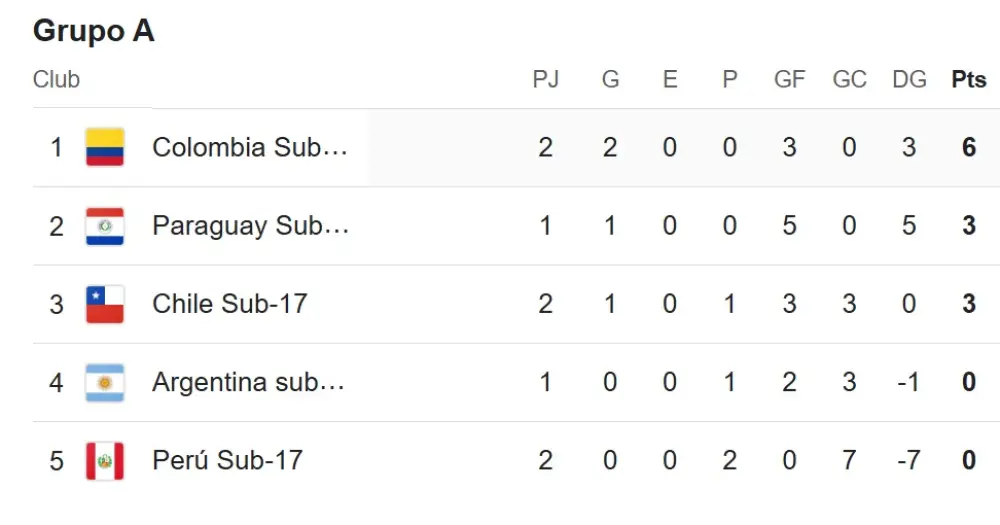Click Paraguay's goal difference of 5
The image size is (1000, 525).
click(x=909, y=226)
